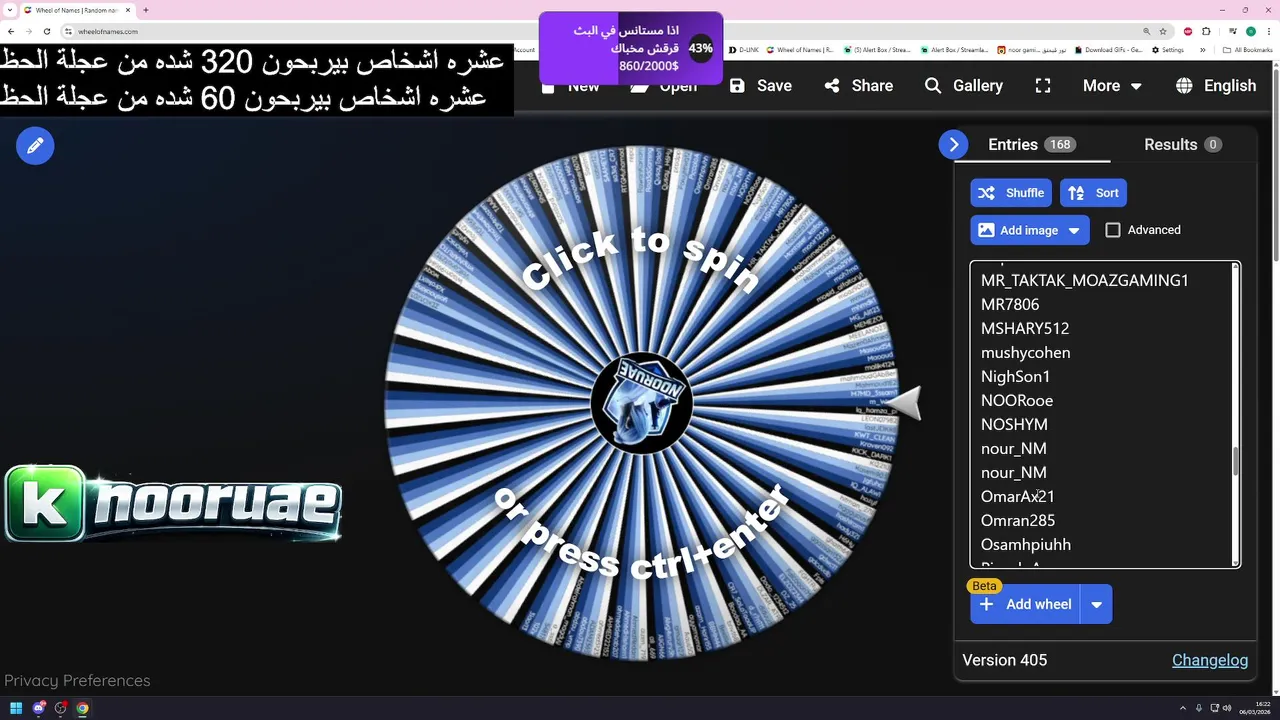1280x720 pixels.
Task: Click the Add image button
Action: pyautogui.click(x=1030, y=230)
